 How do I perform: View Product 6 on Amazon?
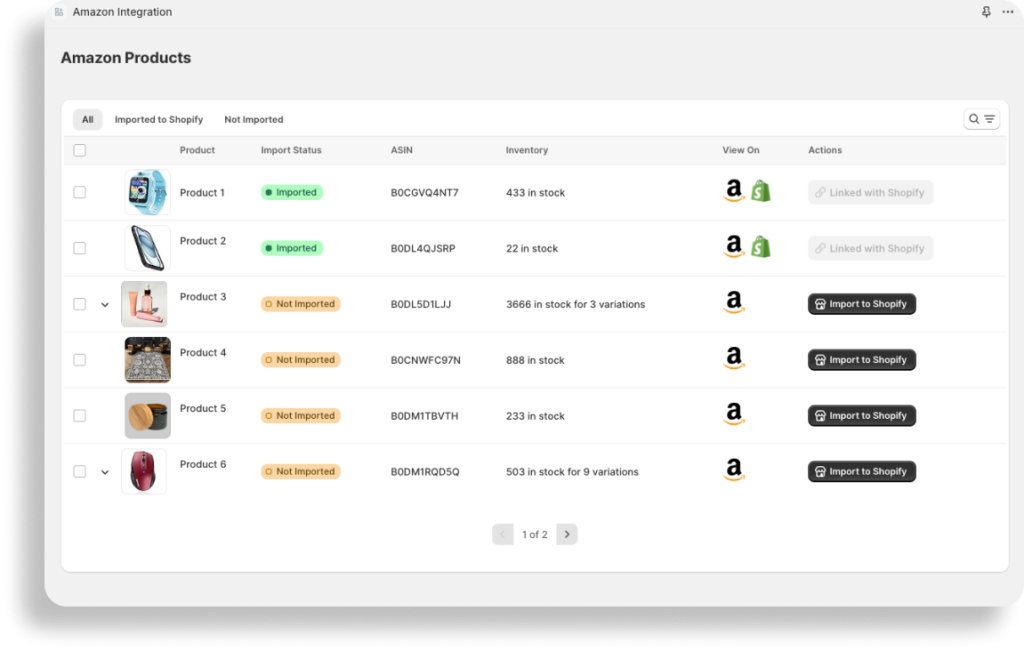tap(734, 469)
